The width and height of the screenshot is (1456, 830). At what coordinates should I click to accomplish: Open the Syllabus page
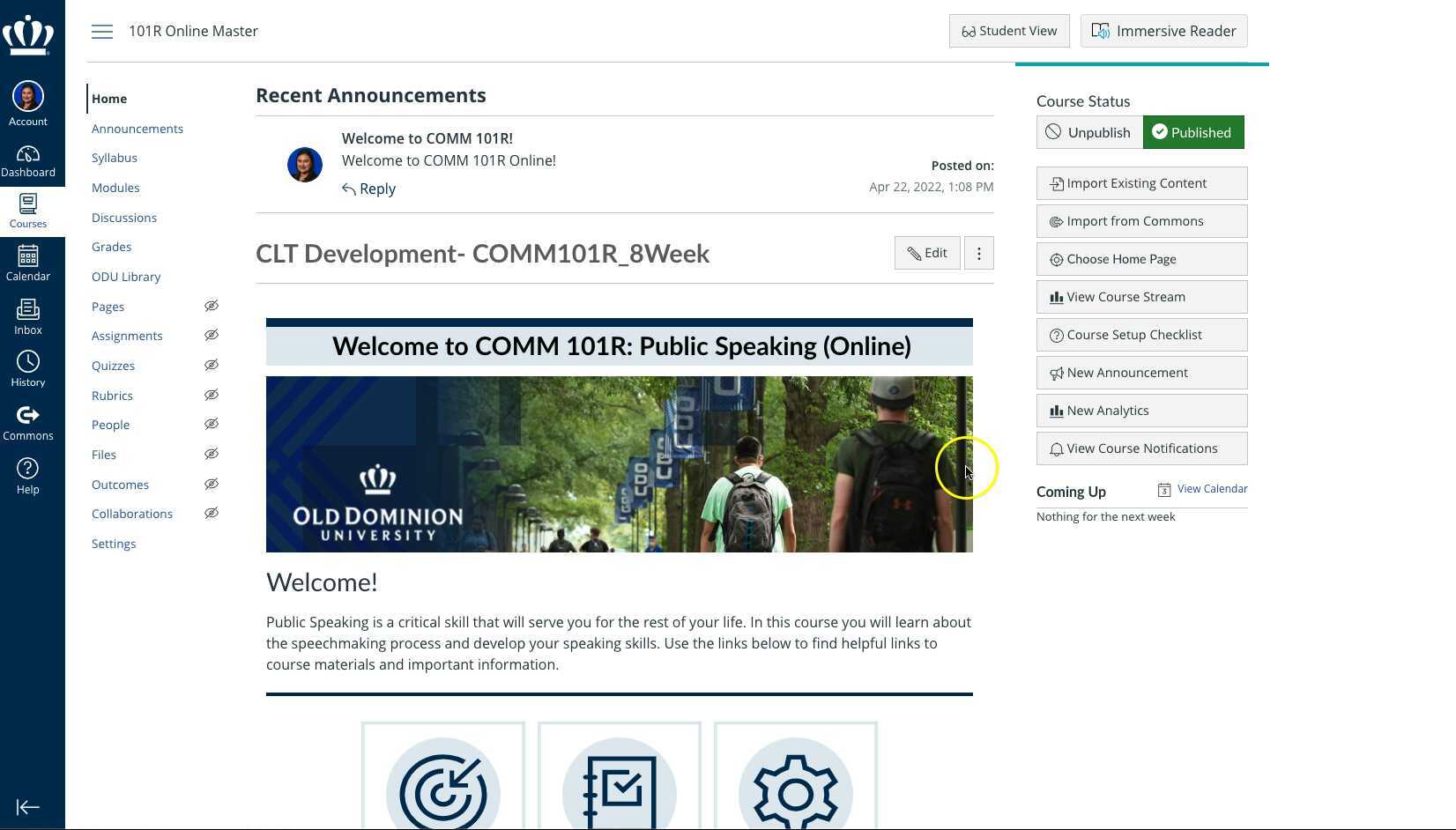[115, 158]
